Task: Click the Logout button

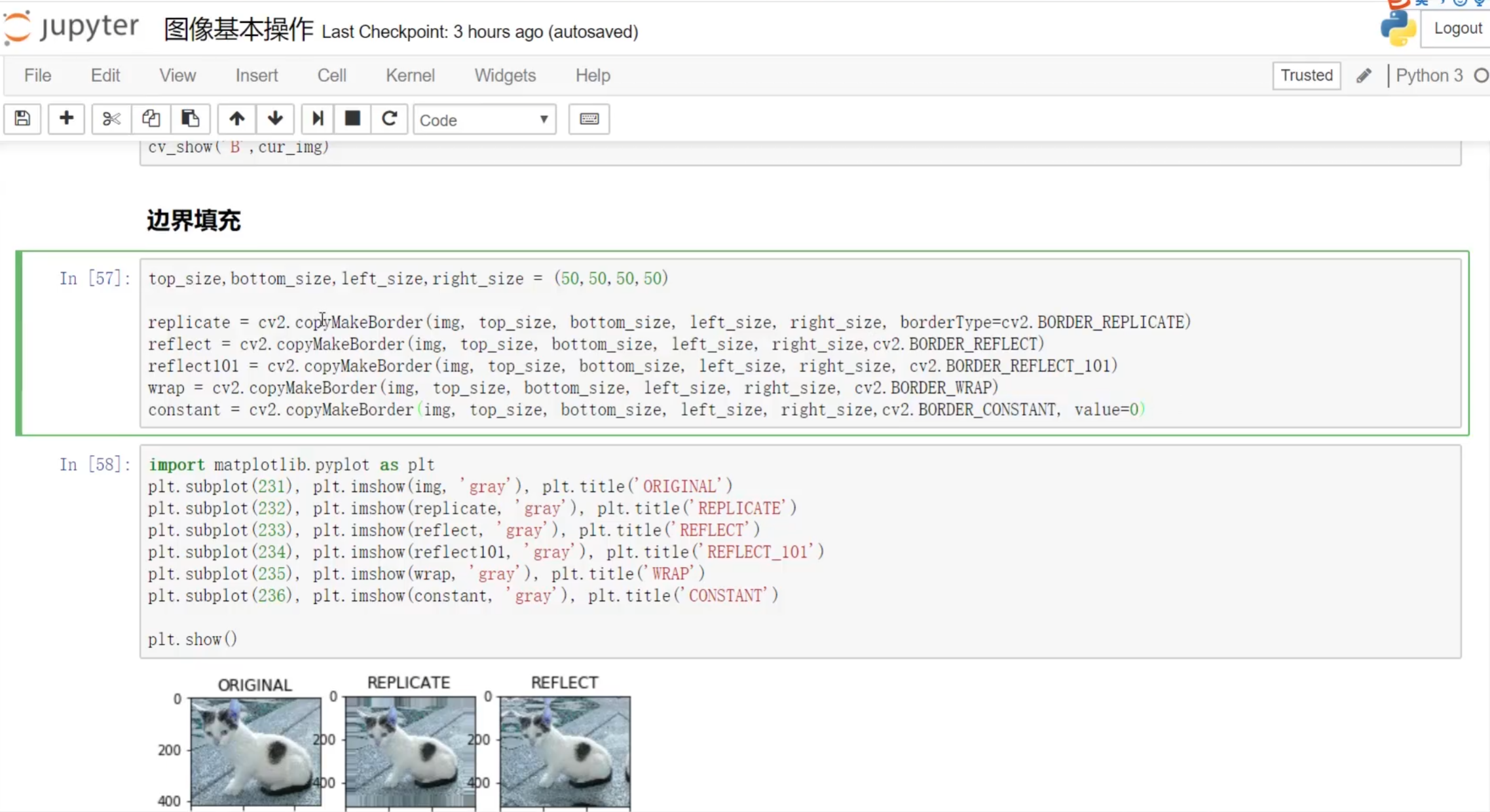Action: (1457, 29)
